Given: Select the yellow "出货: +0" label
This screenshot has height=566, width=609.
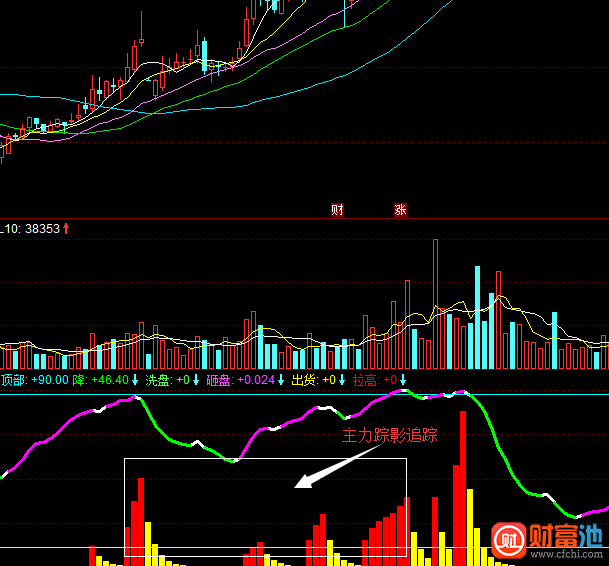Looking at the screenshot, I should click(x=313, y=380).
